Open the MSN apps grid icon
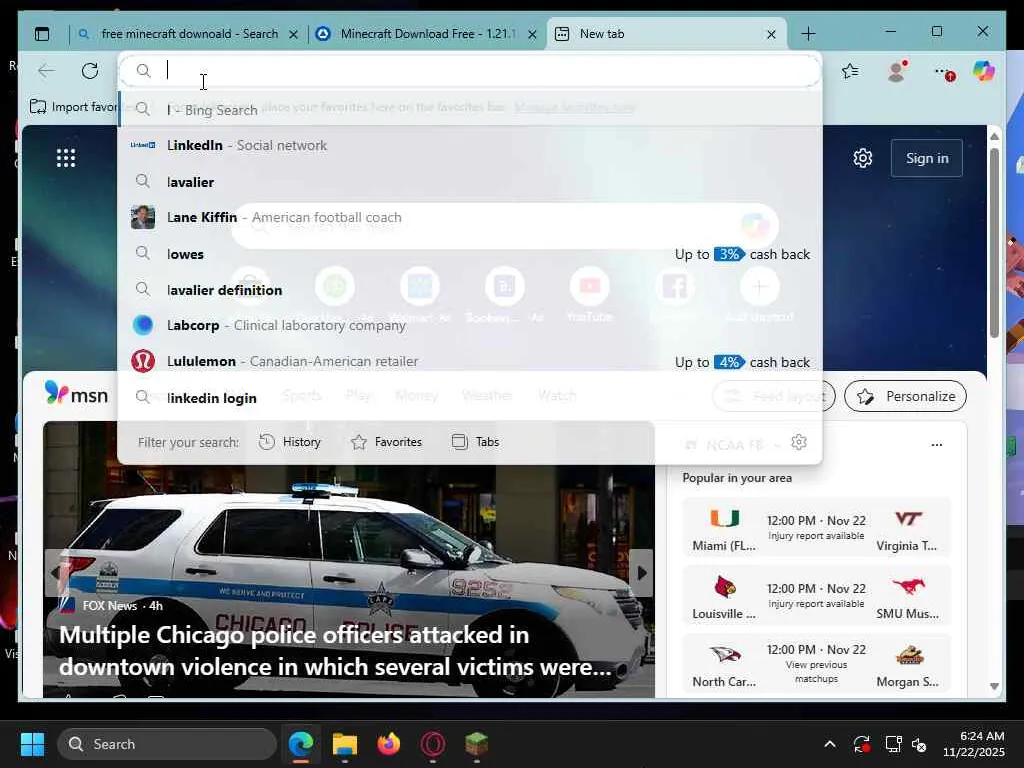Image resolution: width=1024 pixels, height=768 pixels. (x=66, y=158)
